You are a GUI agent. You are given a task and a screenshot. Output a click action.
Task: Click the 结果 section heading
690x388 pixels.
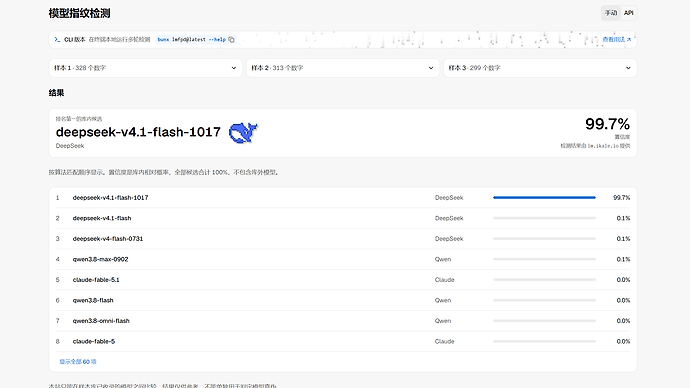(56, 93)
